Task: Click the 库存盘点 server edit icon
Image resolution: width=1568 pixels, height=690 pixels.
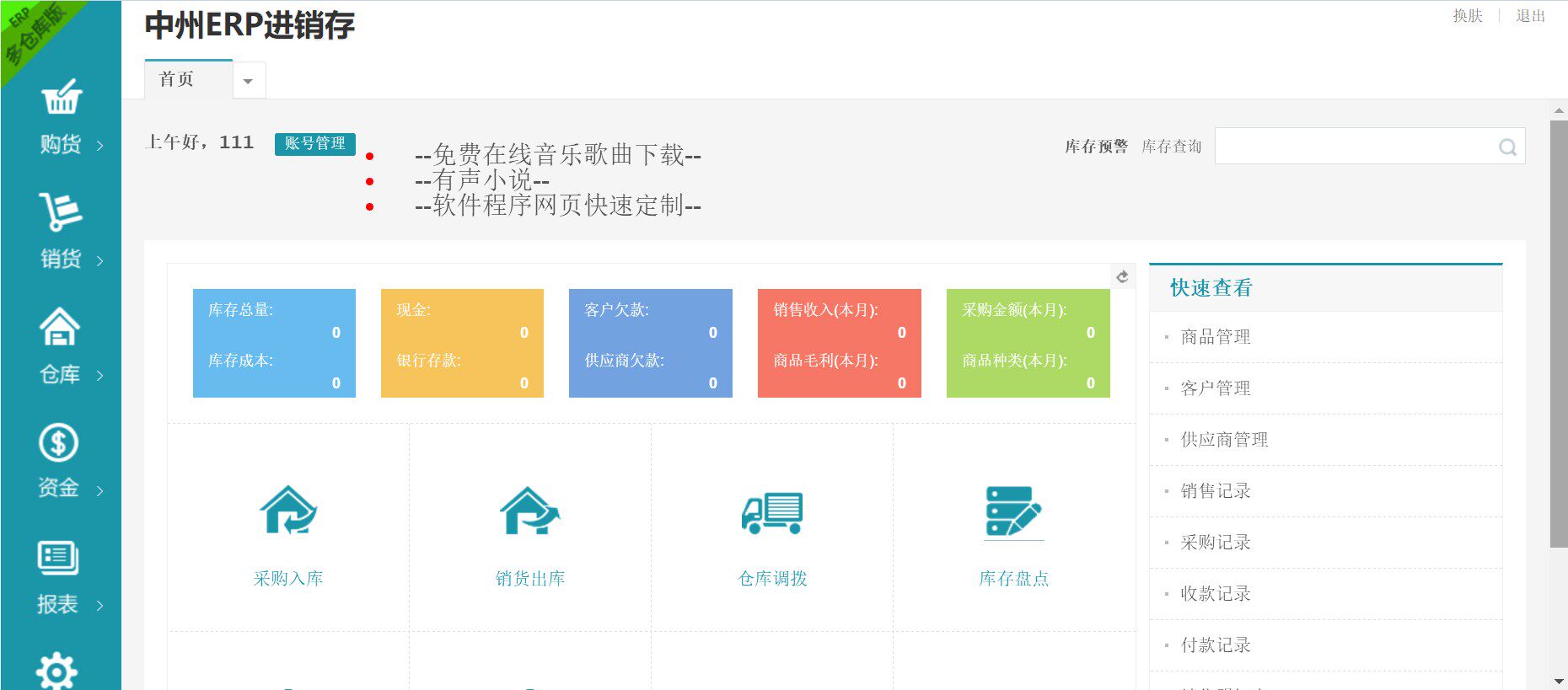Action: point(1014,511)
